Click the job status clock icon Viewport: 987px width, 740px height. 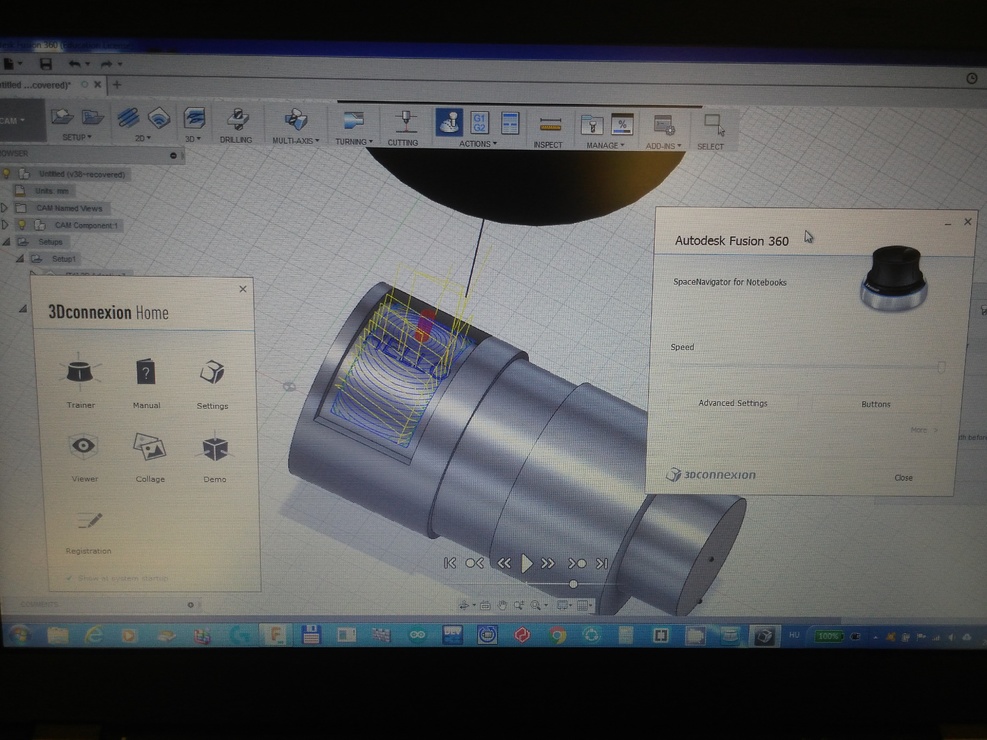(972, 79)
